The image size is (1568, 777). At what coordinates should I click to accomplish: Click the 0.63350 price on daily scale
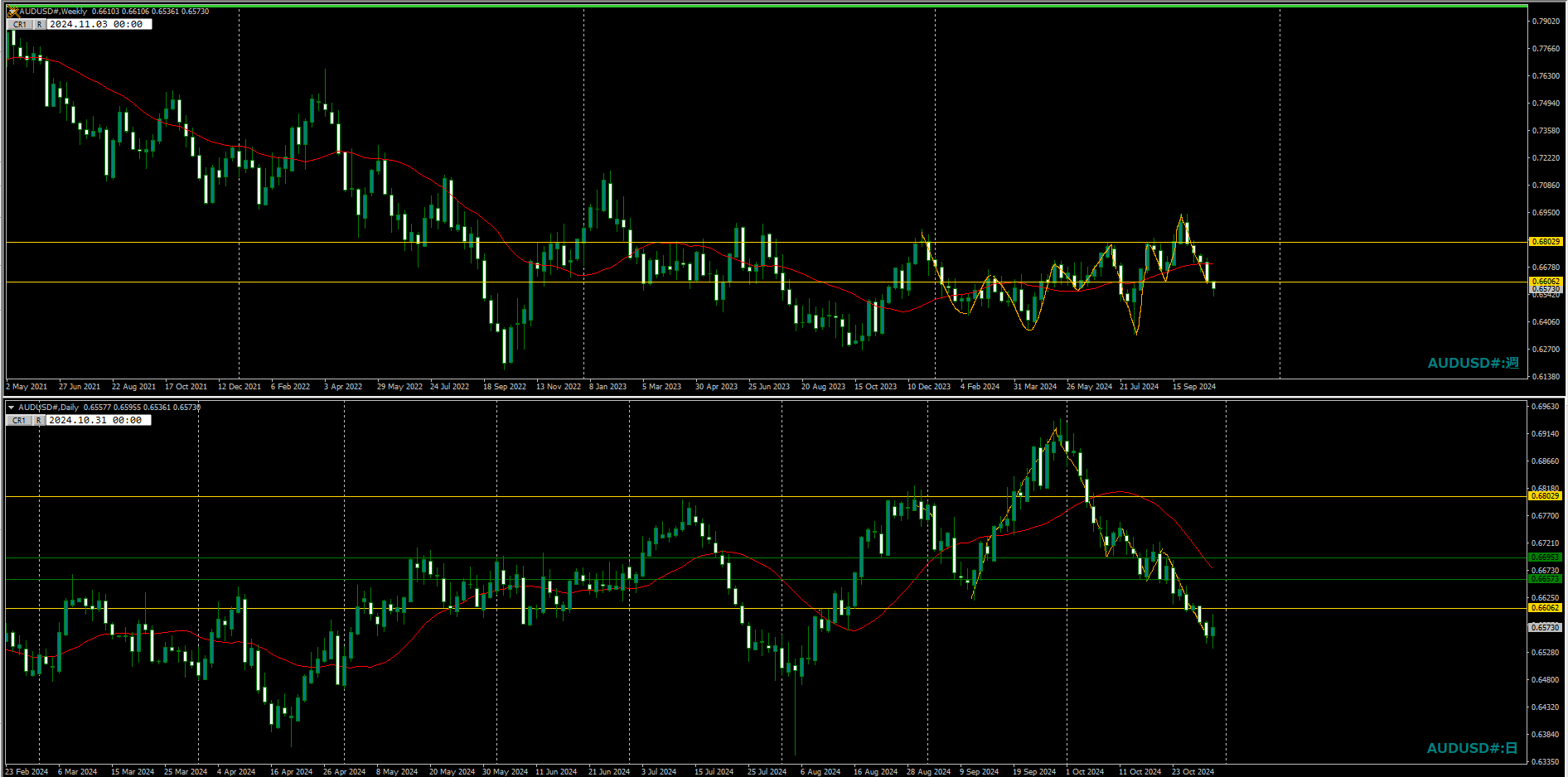click(x=1546, y=762)
